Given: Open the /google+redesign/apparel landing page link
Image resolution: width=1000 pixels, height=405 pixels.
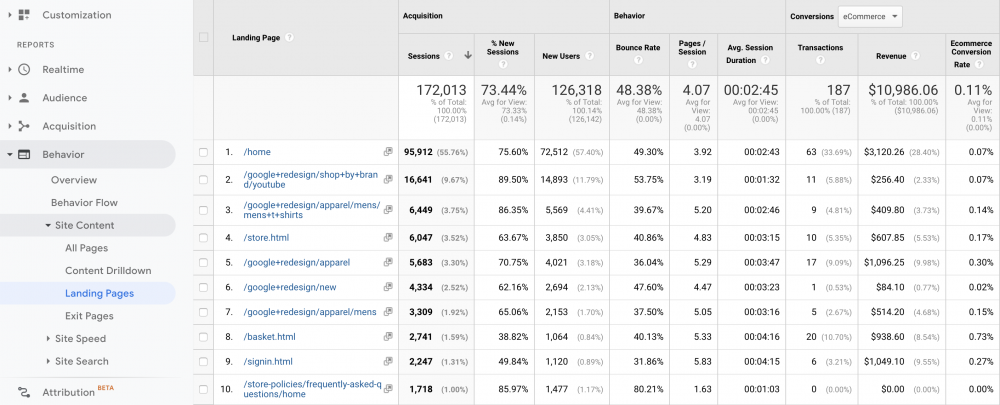Looking at the screenshot, I should coord(297,263).
